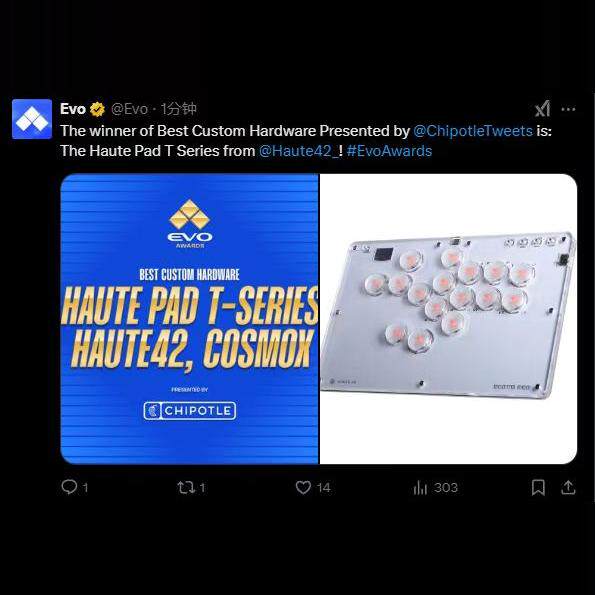Click the @Evo handle text
This screenshot has width=595, height=595.
point(129,109)
